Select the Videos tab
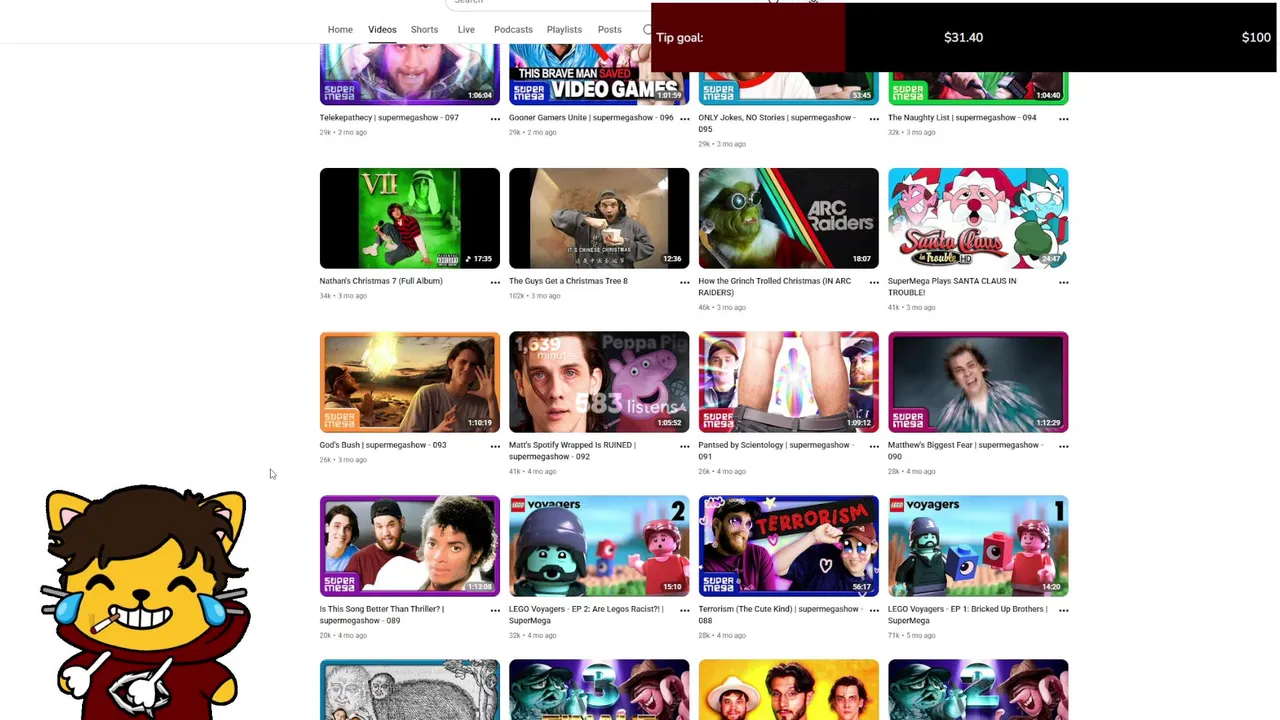Viewport: 1280px width, 720px height. 382,30
